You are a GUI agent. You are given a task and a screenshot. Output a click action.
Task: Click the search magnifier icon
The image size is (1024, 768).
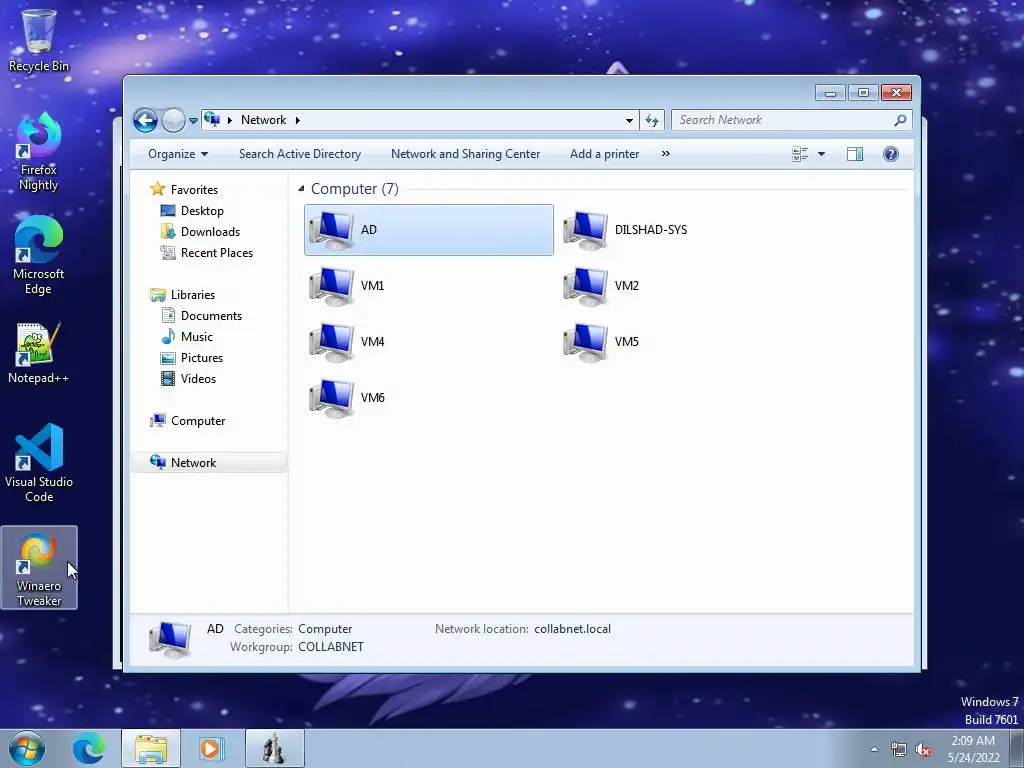(901, 120)
